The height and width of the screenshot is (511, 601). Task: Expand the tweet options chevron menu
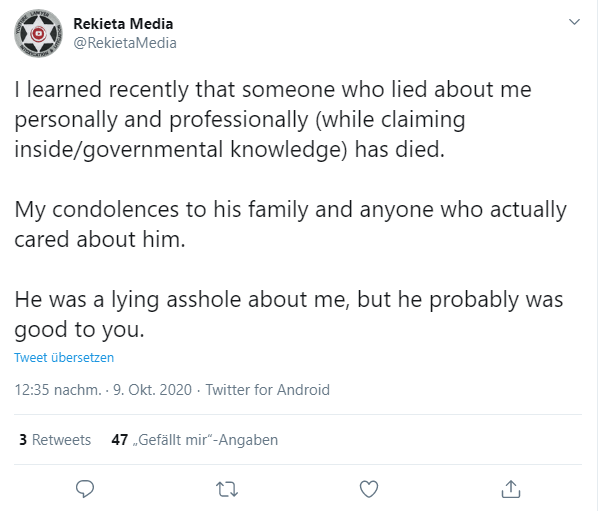574,22
